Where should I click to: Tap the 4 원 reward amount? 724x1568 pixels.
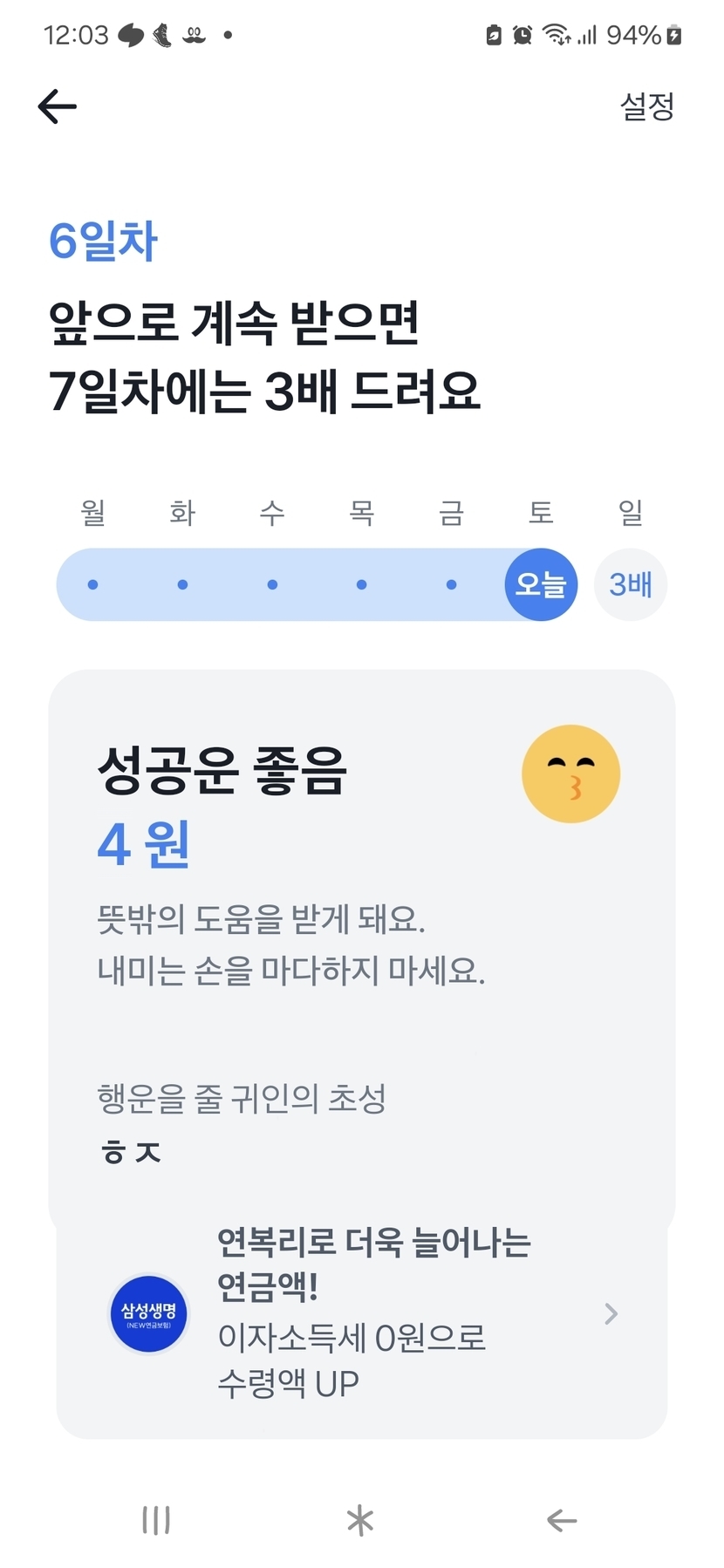click(x=144, y=844)
